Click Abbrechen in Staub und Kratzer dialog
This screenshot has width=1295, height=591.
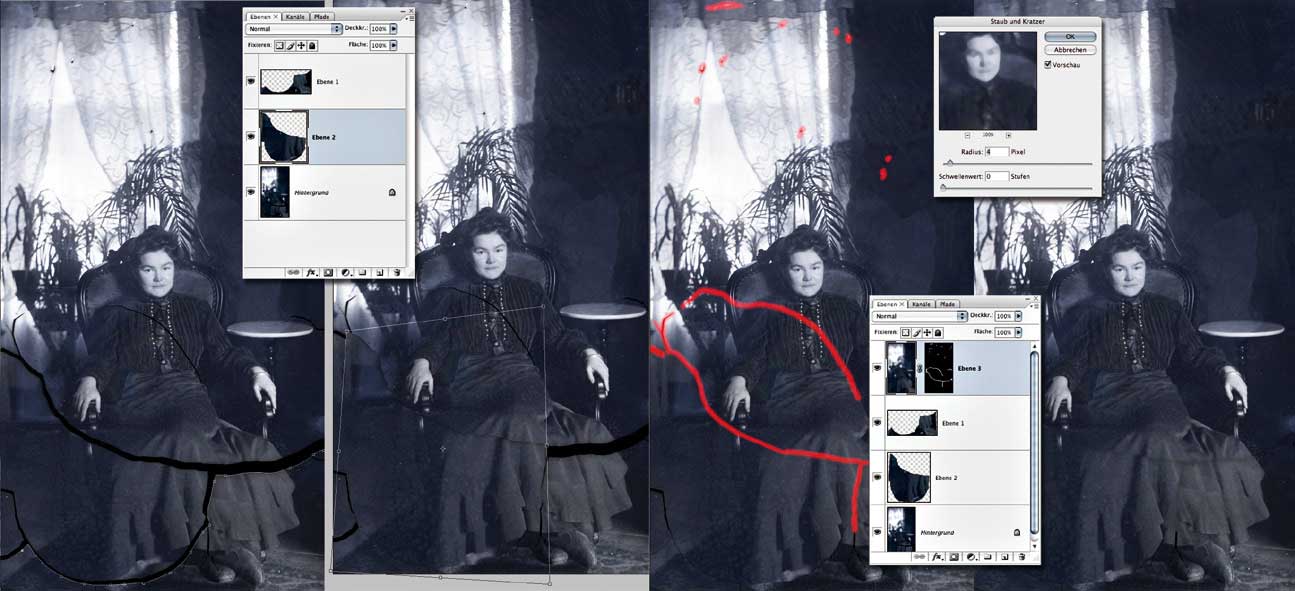tap(1070, 50)
